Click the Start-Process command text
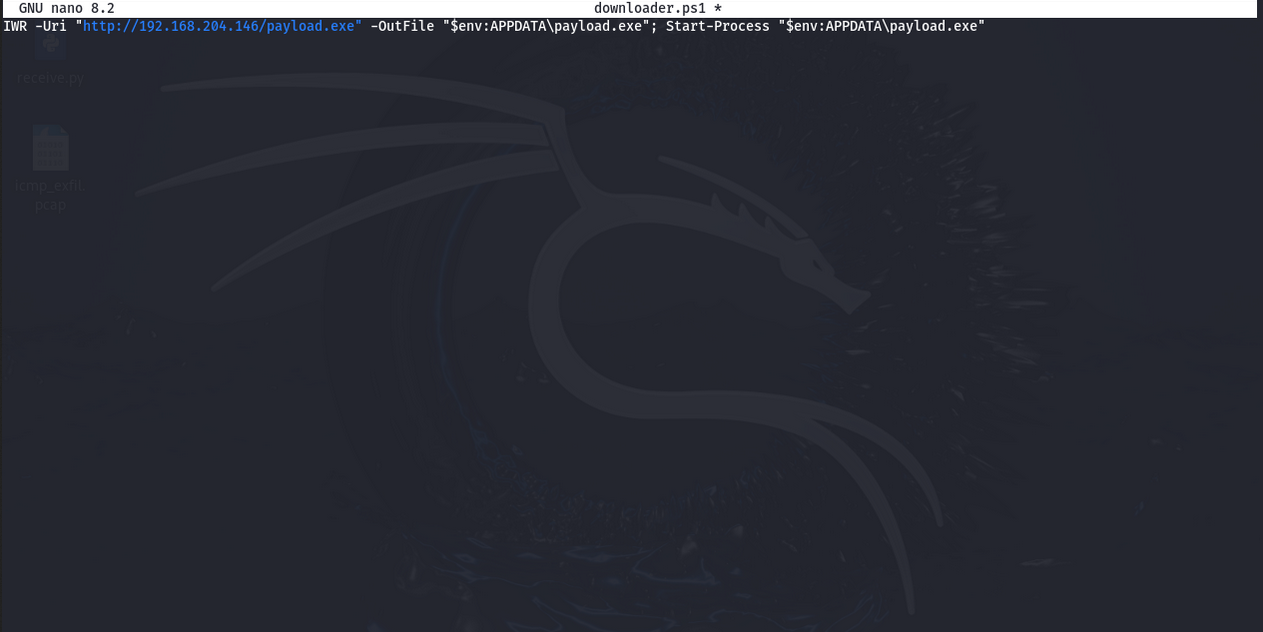The height and width of the screenshot is (632, 1263). pos(718,26)
